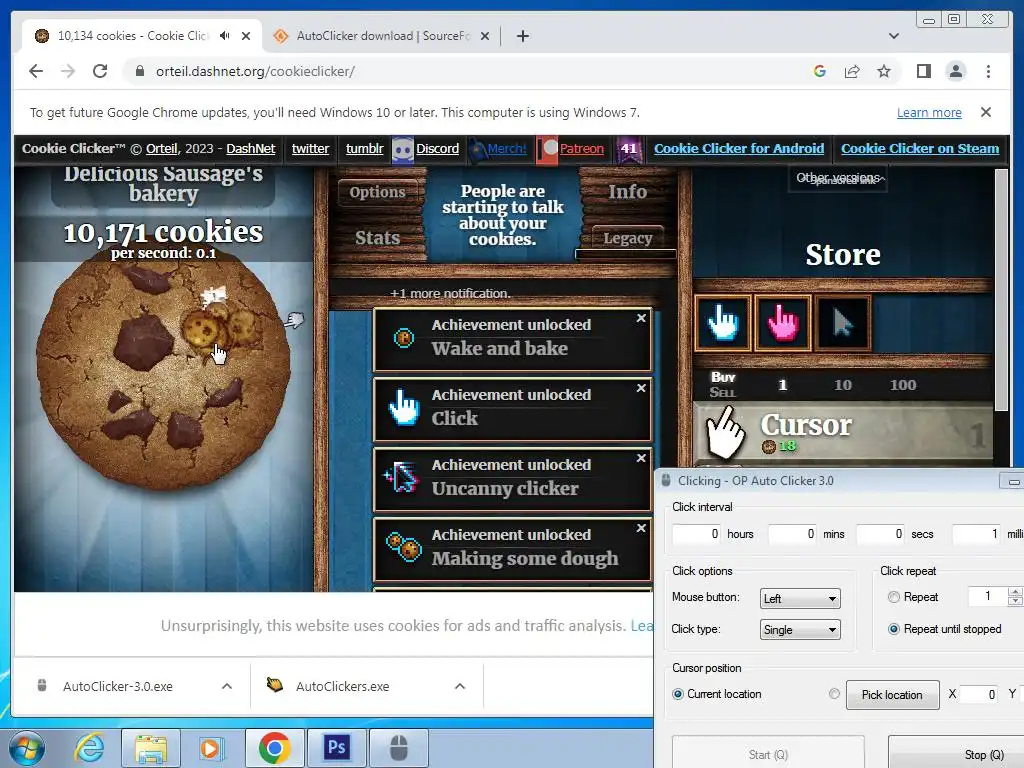Open the Click type dropdown set to Single
1024x768 pixels.
(799, 630)
